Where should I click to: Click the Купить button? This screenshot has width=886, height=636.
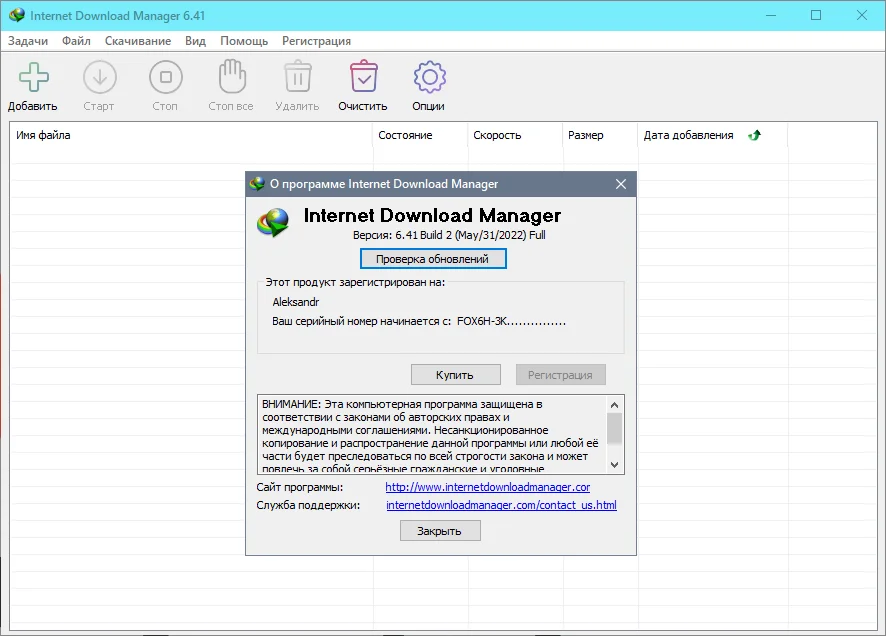point(455,374)
